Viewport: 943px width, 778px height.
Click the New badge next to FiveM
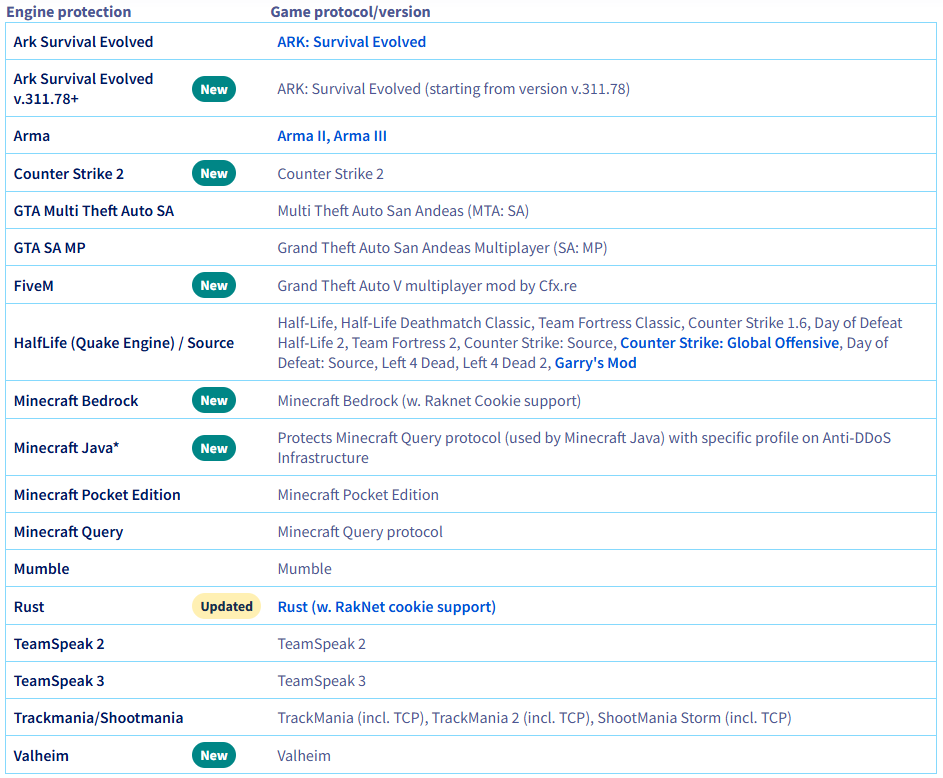point(214,286)
